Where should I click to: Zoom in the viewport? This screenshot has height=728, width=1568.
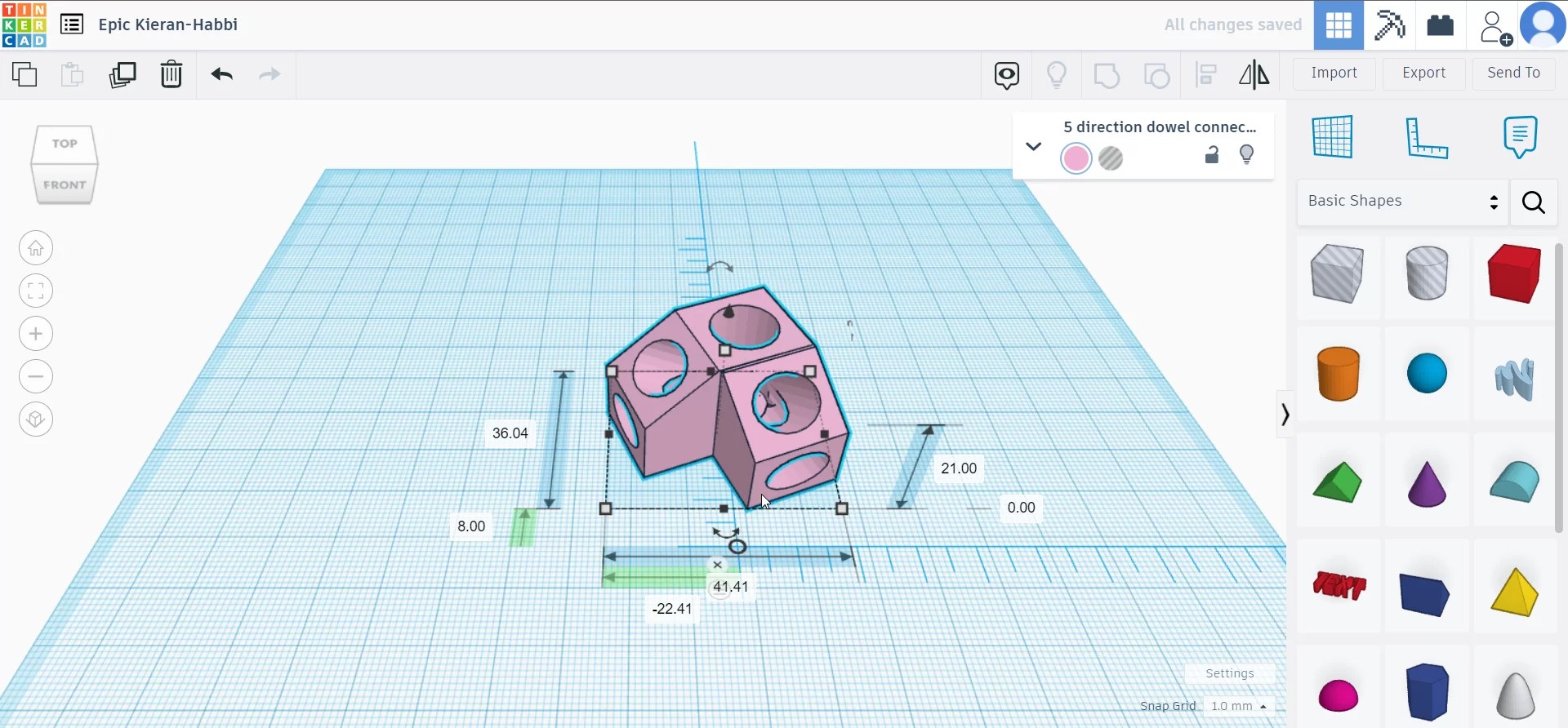click(x=36, y=334)
